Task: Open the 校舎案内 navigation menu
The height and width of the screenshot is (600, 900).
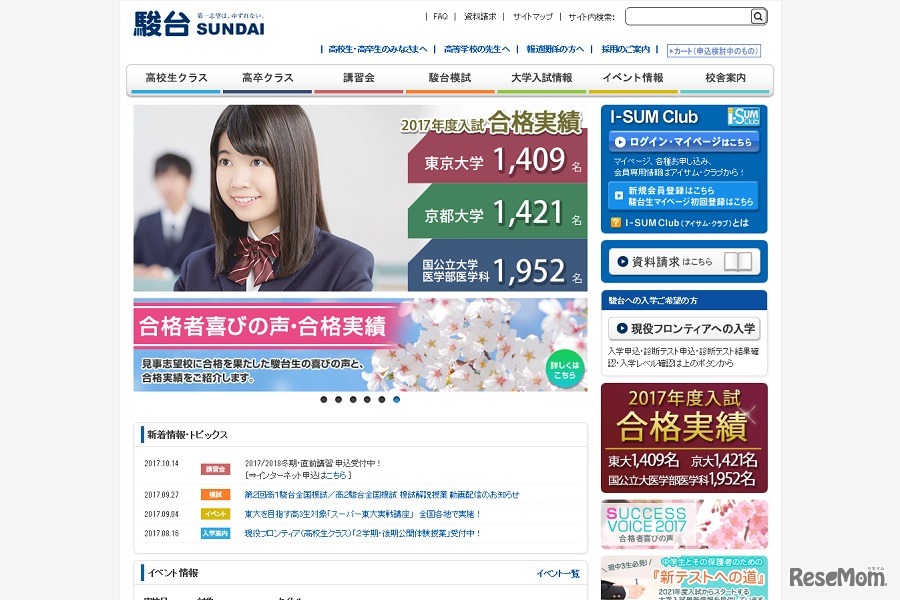Action: click(x=725, y=77)
